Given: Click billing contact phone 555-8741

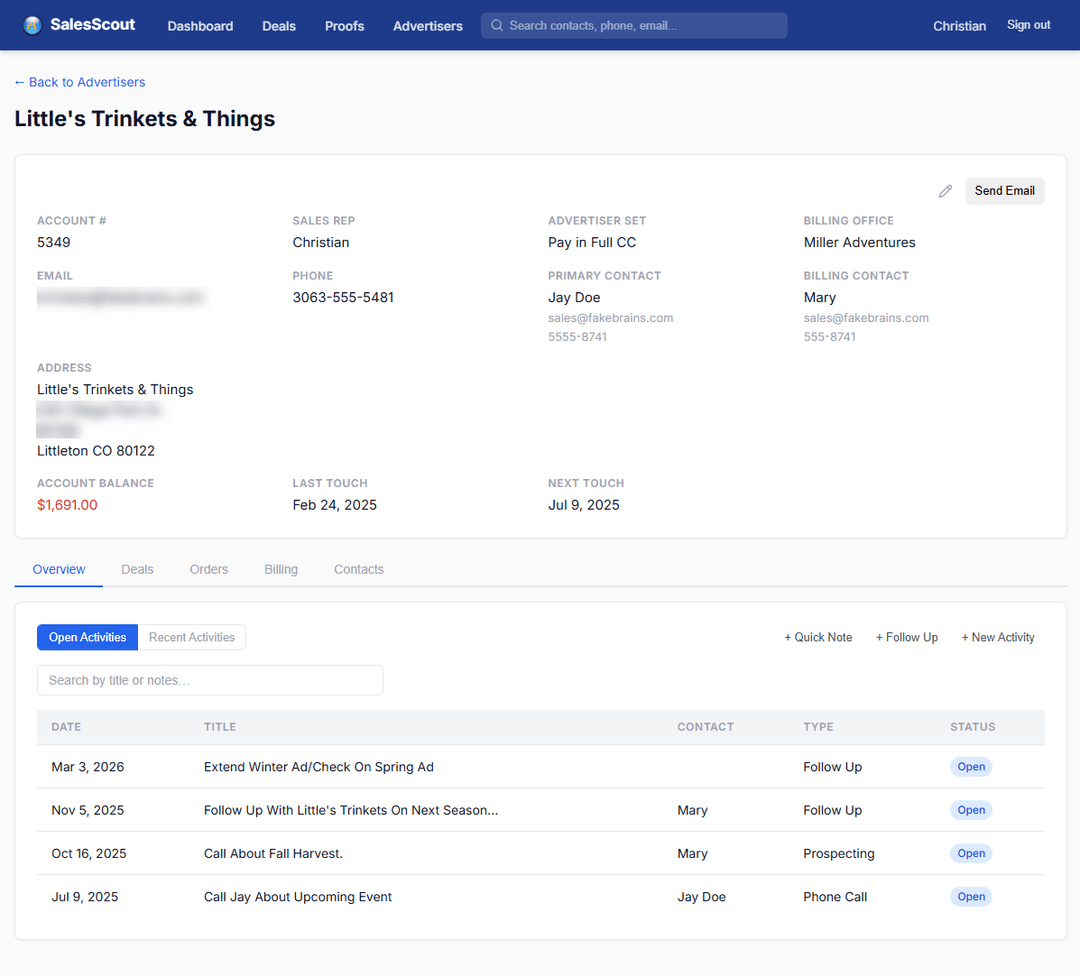Looking at the screenshot, I should tap(829, 337).
